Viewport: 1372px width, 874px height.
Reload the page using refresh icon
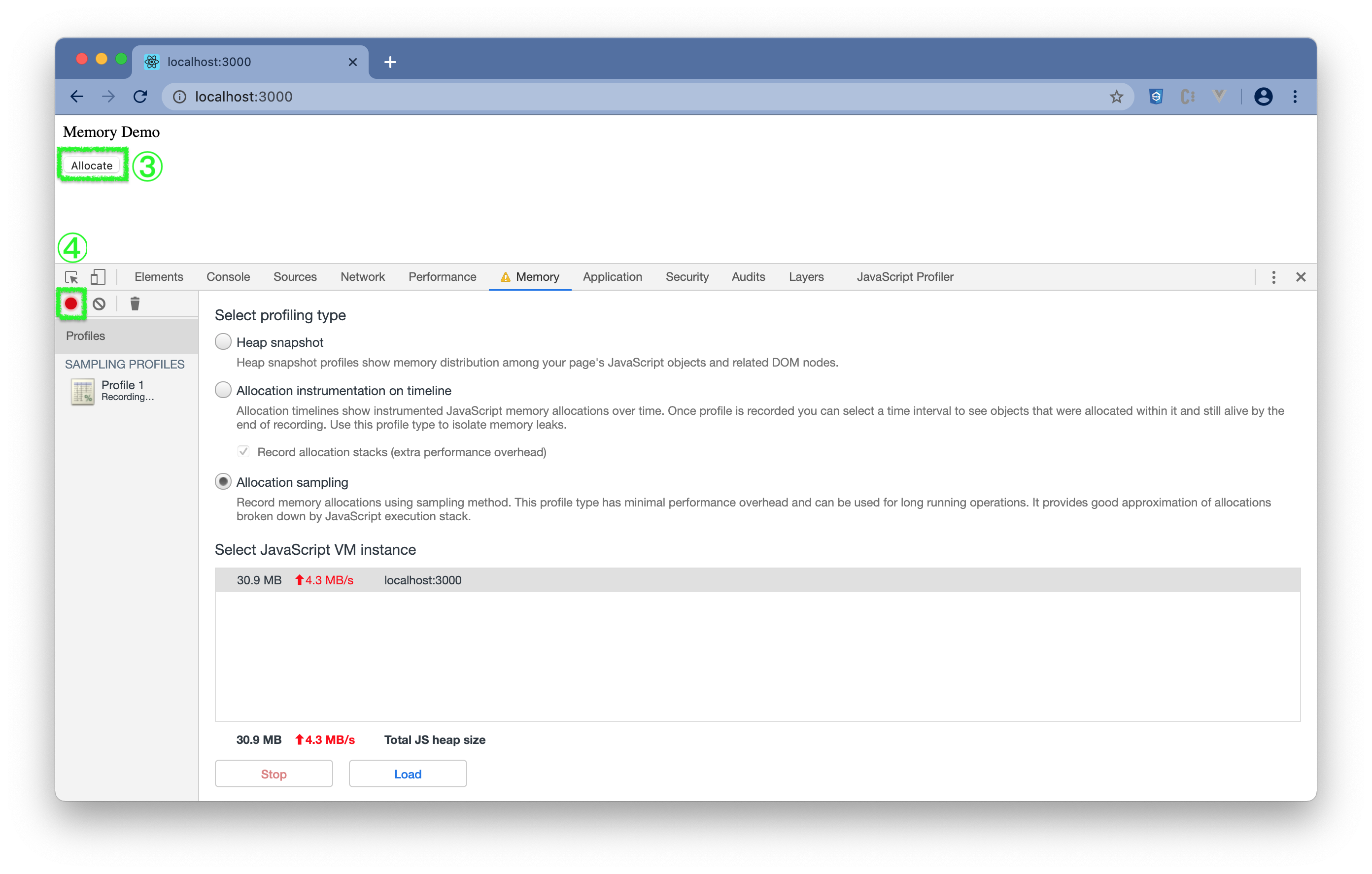coord(140,97)
